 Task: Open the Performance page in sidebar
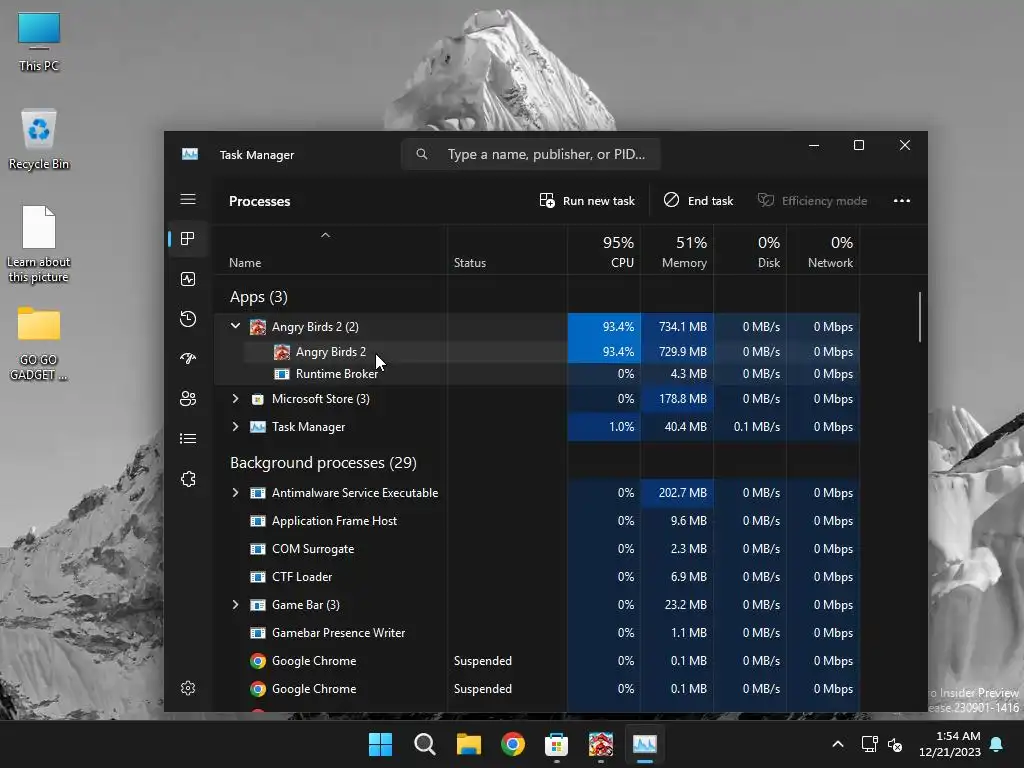tap(188, 280)
